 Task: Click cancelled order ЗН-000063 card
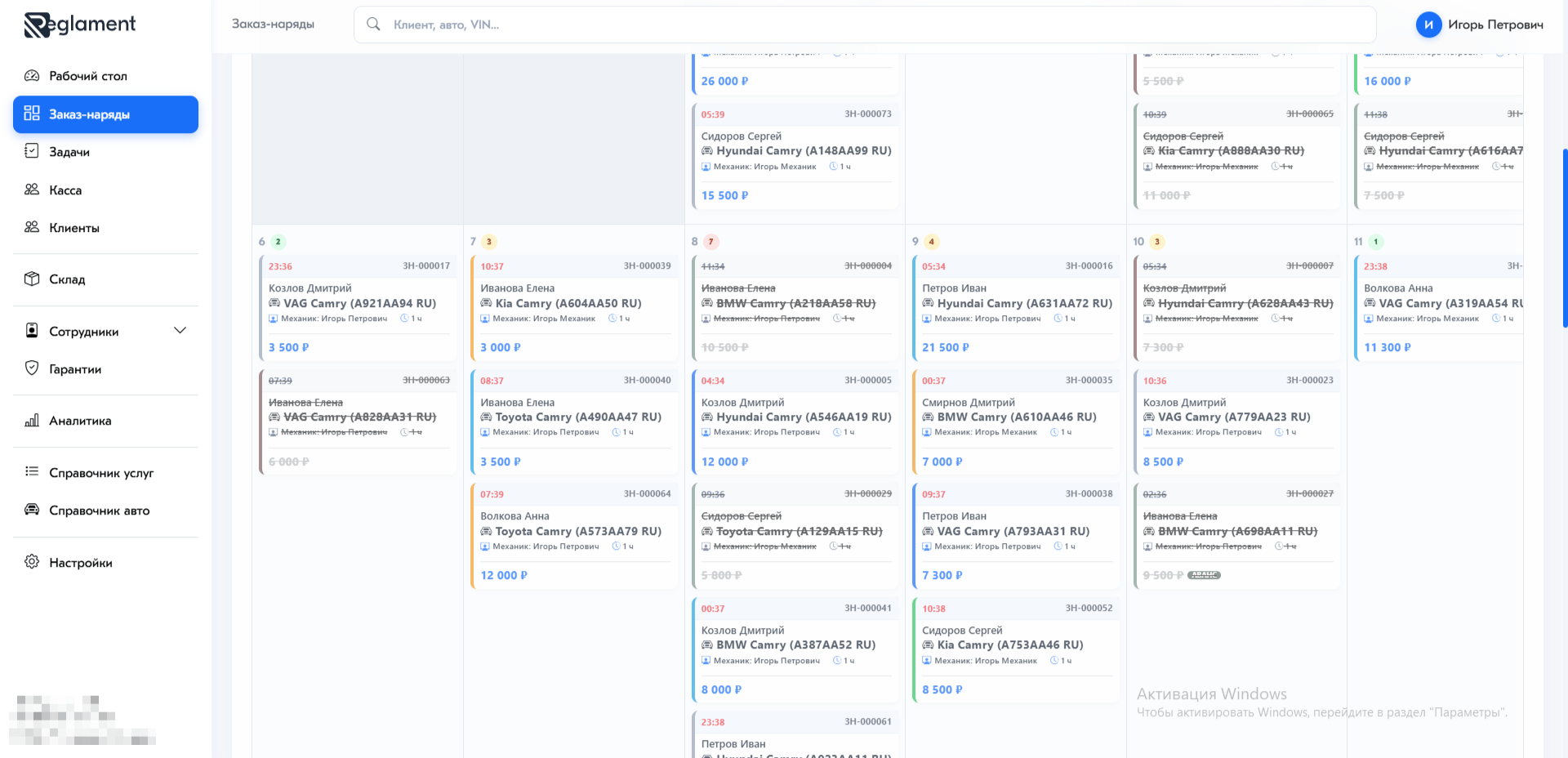(358, 422)
